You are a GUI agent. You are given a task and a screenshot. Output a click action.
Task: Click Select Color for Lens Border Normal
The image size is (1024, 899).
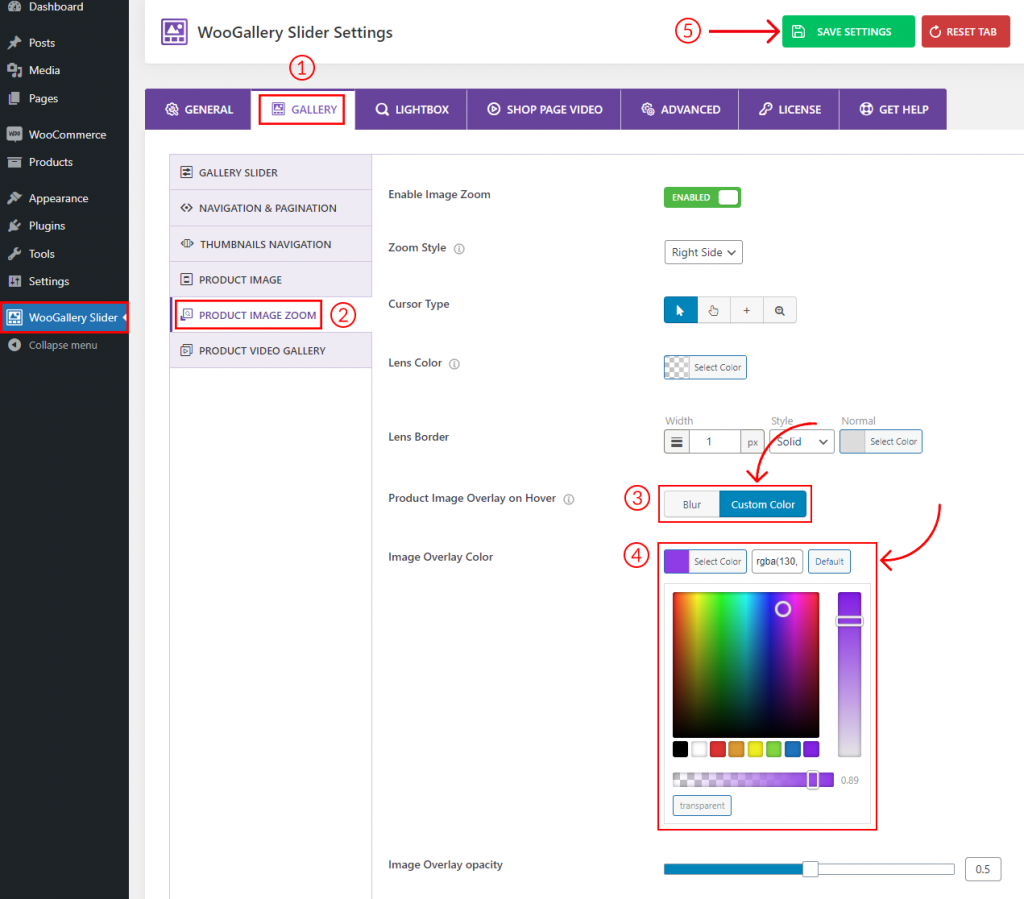[881, 442]
